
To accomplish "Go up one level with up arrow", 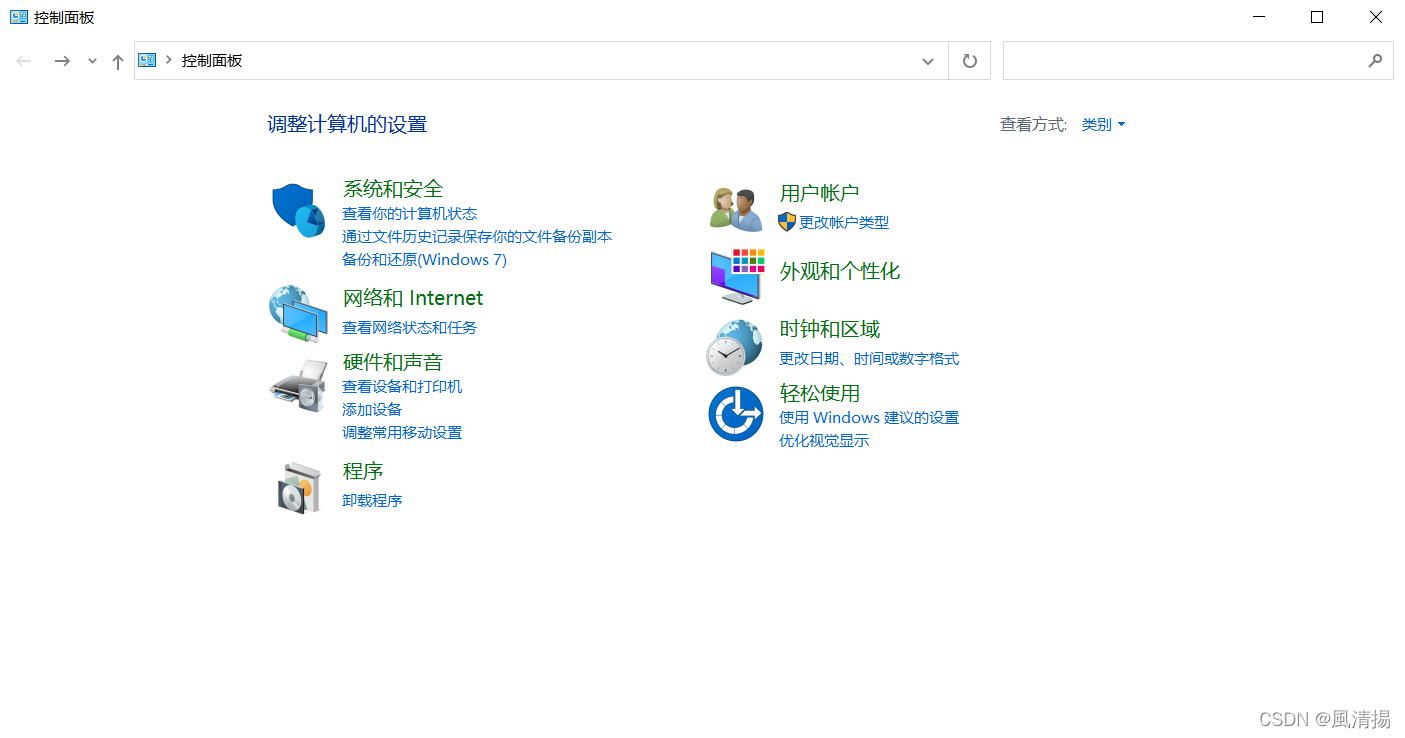I will (x=118, y=61).
